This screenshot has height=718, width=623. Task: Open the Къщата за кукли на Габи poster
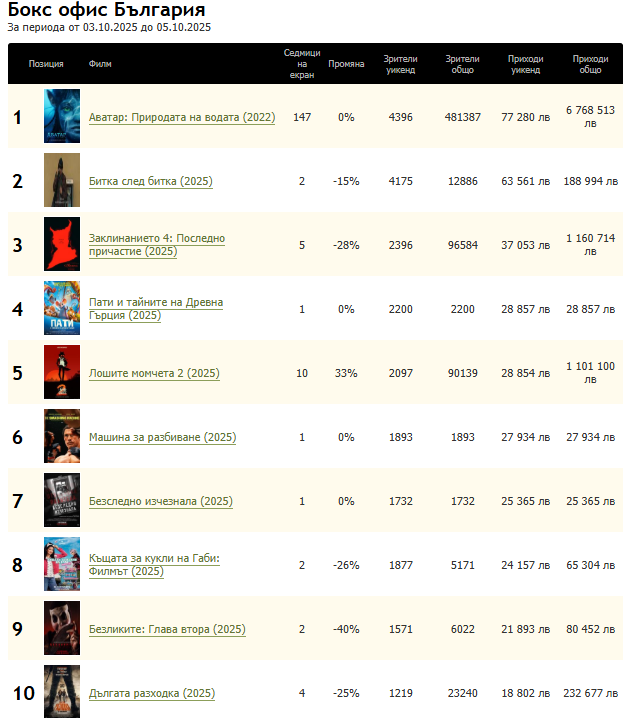pos(61,564)
